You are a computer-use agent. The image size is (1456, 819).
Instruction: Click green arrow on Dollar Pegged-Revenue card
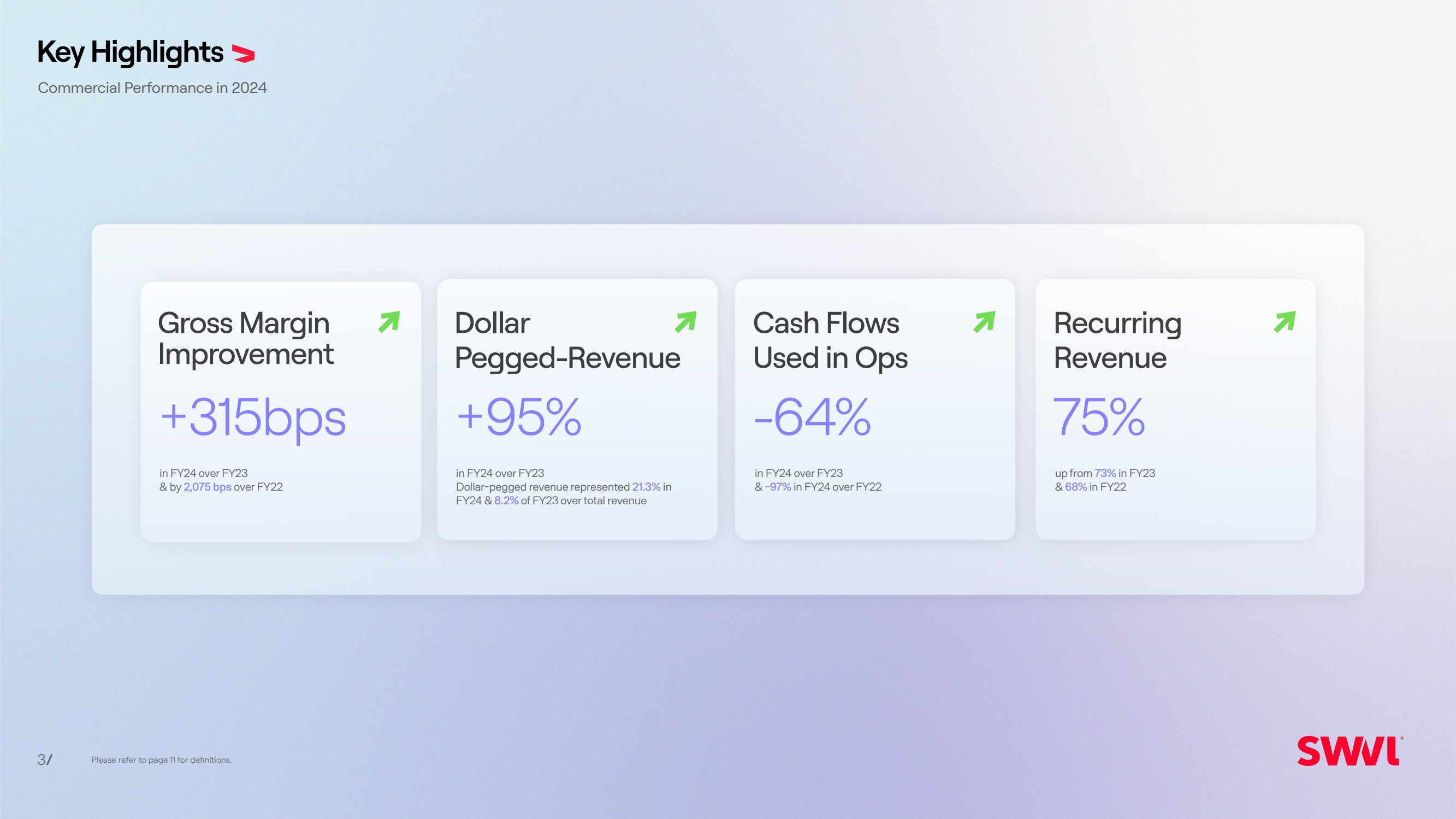tap(685, 322)
